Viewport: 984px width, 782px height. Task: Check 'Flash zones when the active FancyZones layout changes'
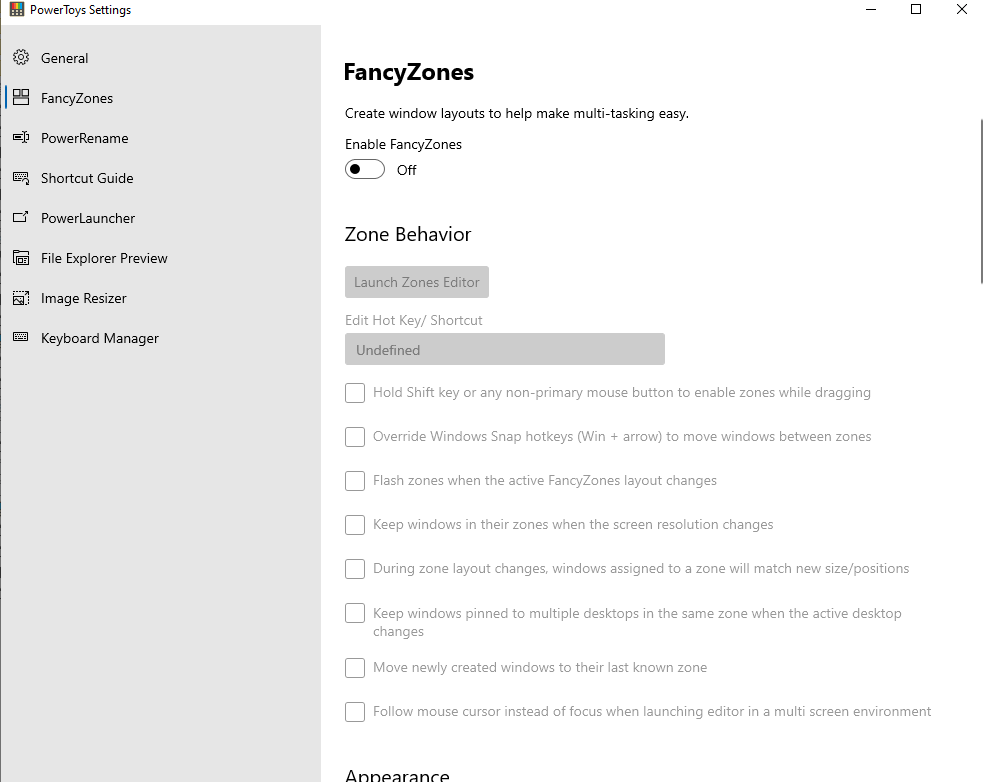355,481
